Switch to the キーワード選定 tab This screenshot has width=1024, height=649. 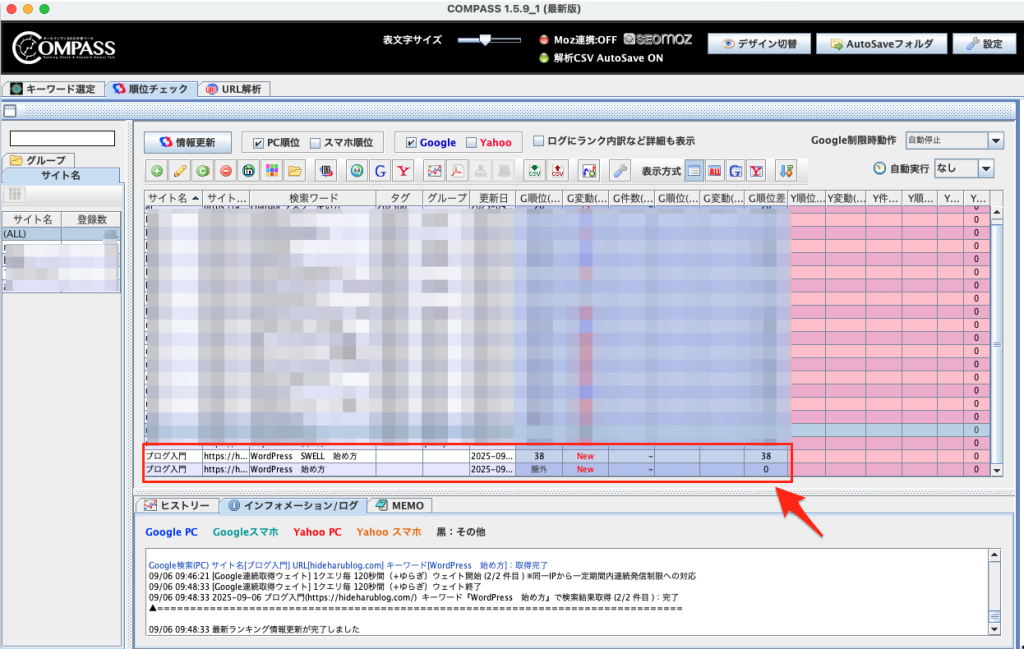coord(52,89)
